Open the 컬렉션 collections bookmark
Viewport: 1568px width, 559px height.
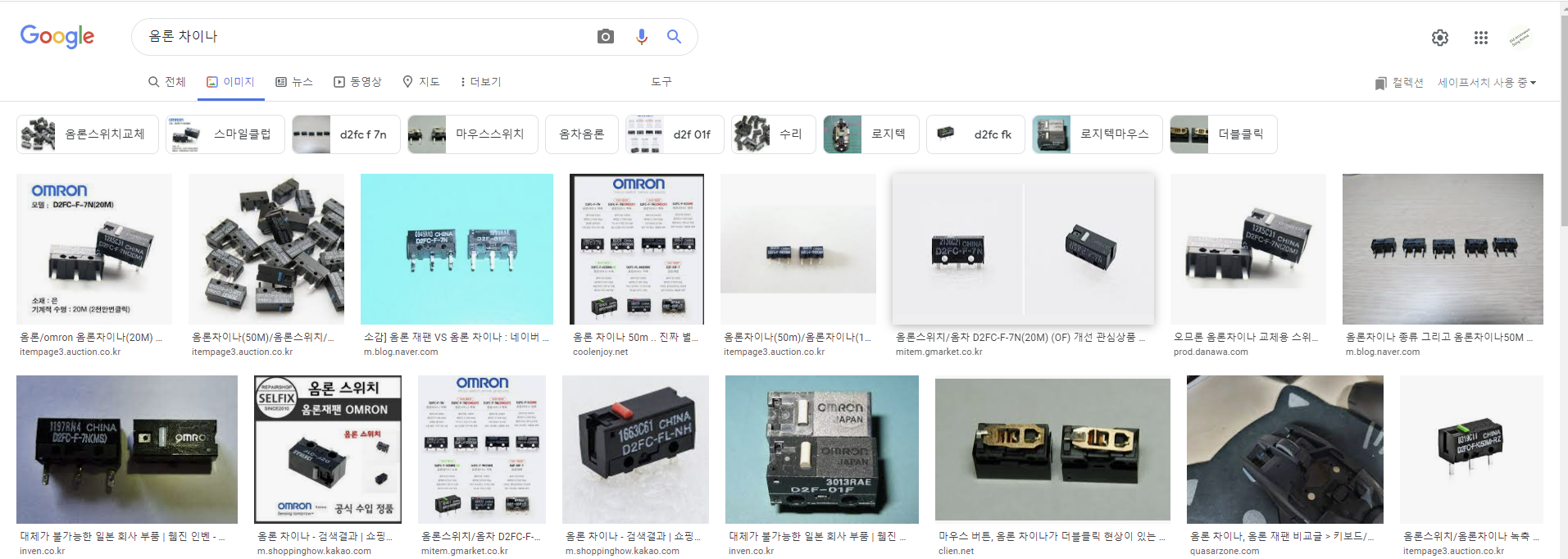tap(1398, 83)
